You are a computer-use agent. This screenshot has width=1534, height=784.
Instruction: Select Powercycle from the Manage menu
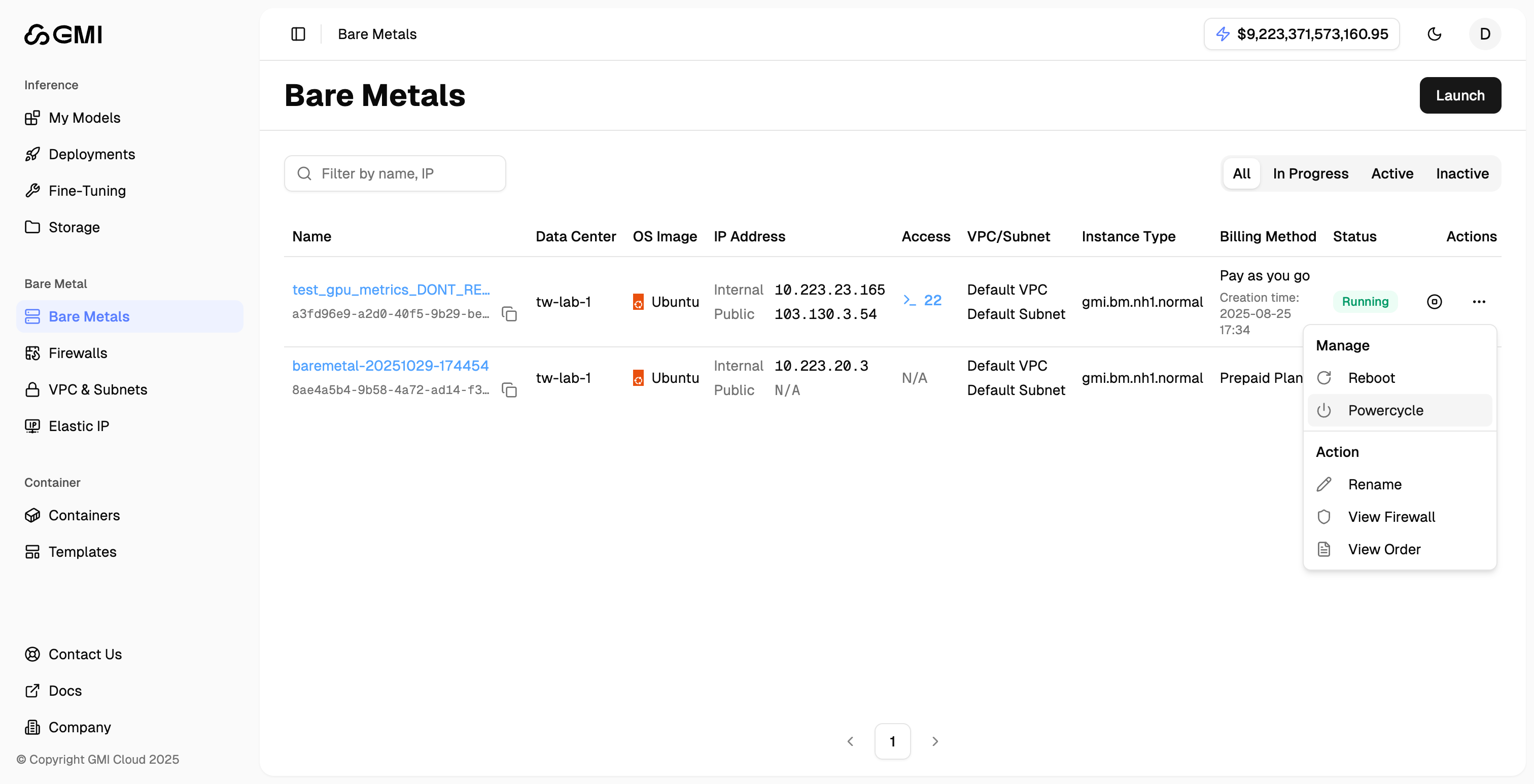click(x=1386, y=410)
